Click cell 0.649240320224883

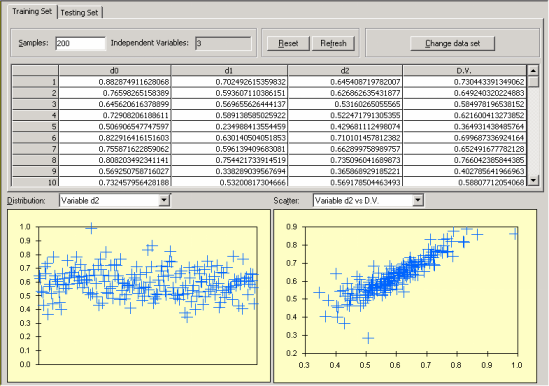(x=464, y=93)
